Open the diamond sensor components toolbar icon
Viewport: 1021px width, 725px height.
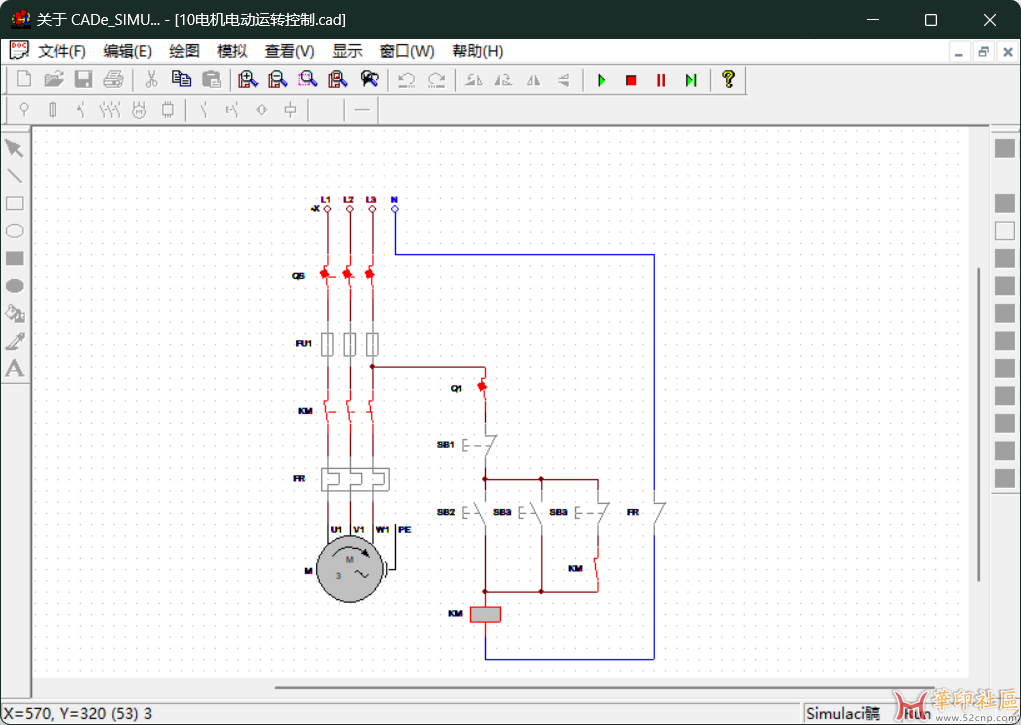(262, 109)
